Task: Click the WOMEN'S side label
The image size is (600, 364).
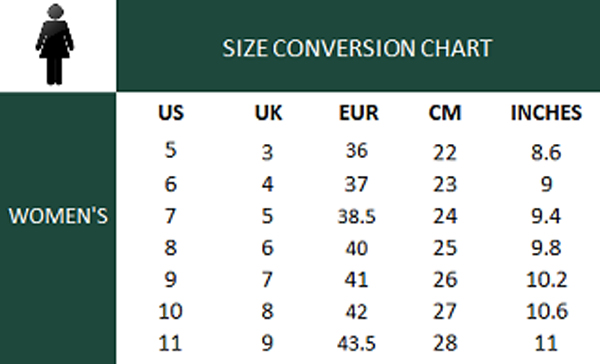Action: tap(58, 216)
